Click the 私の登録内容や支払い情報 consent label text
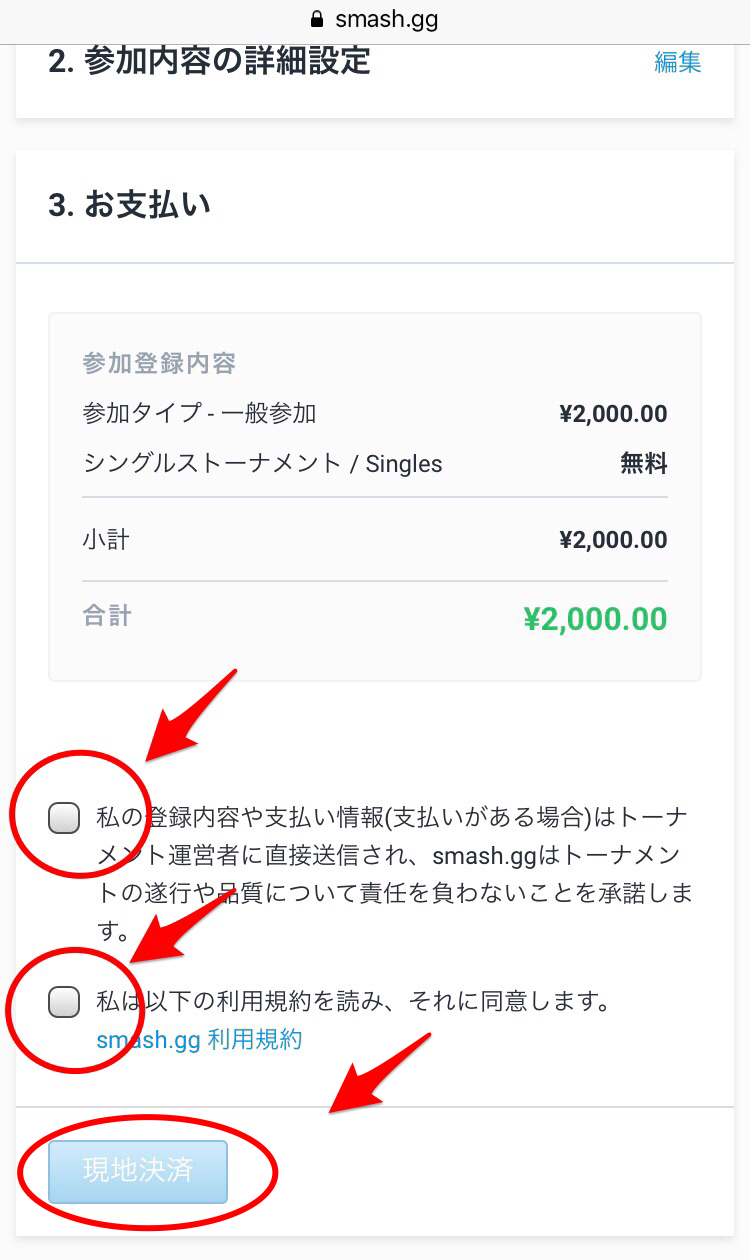The width and height of the screenshot is (750, 1260). coord(395,874)
